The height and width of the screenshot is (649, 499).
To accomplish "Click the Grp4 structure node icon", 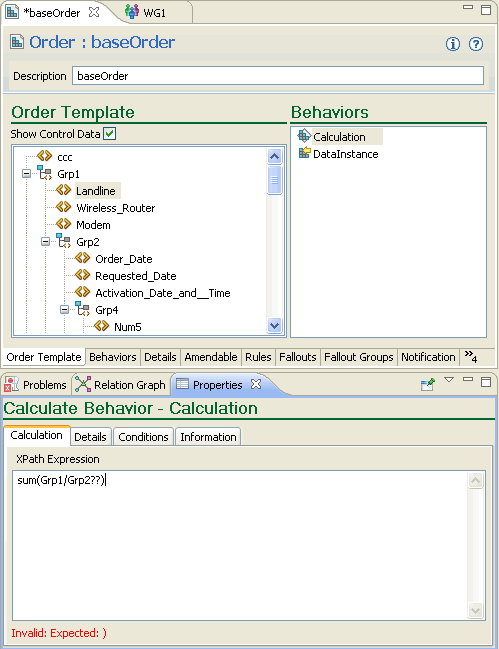I will [83, 309].
